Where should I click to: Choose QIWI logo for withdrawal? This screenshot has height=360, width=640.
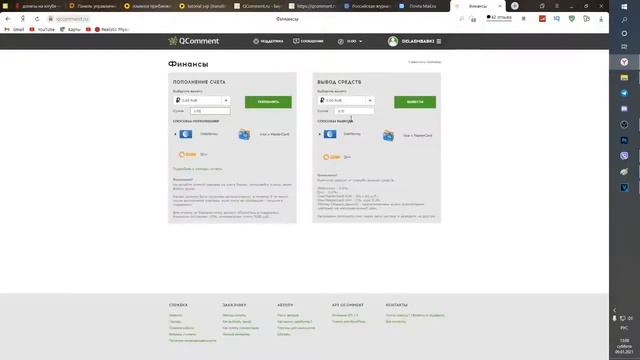[332, 157]
